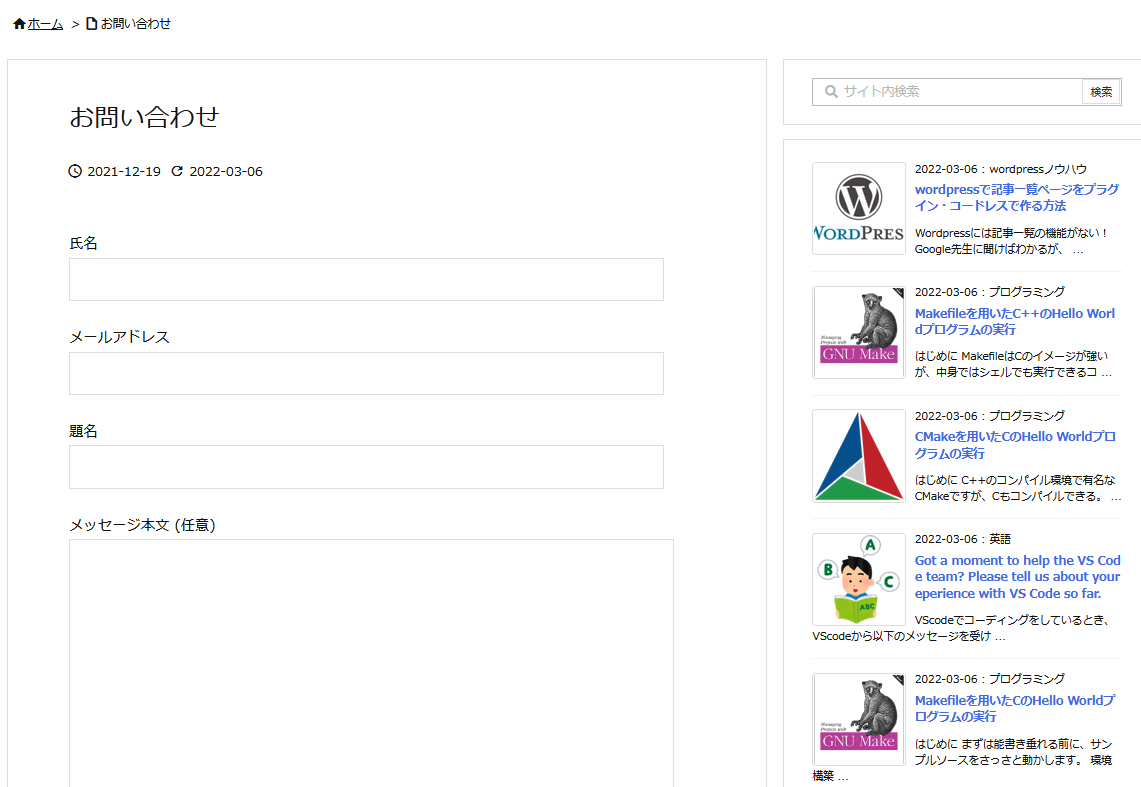This screenshot has height=787, width=1141.
Task: Click the refresh icon next to 2022-03-06
Action: click(178, 171)
